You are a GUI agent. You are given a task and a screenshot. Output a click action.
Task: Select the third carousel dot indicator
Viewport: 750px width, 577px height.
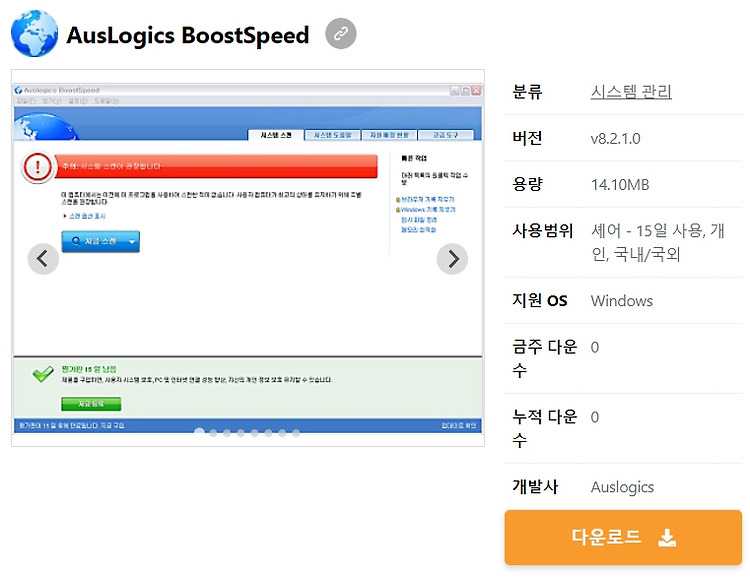coord(227,433)
